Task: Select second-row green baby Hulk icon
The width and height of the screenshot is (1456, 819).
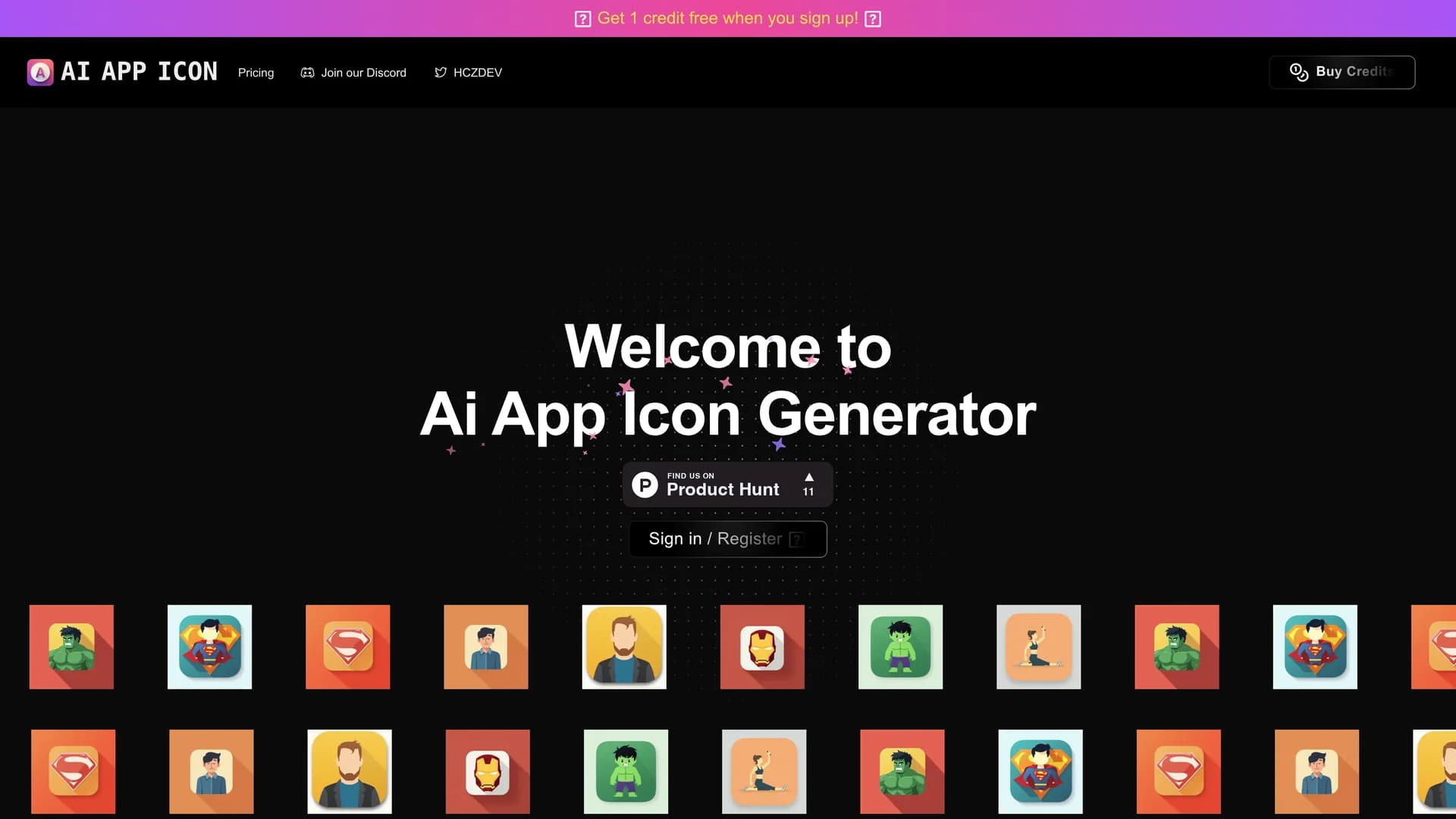Action: 626,771
